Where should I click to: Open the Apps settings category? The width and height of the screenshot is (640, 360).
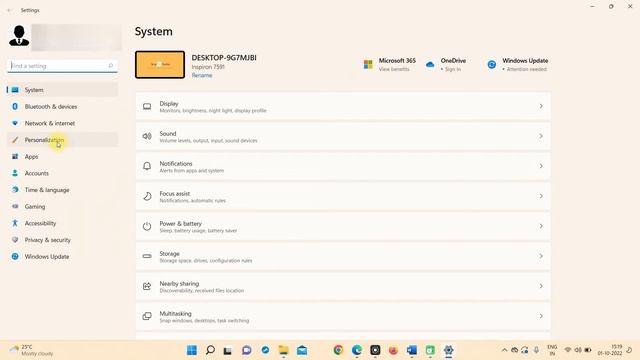[62, 157]
